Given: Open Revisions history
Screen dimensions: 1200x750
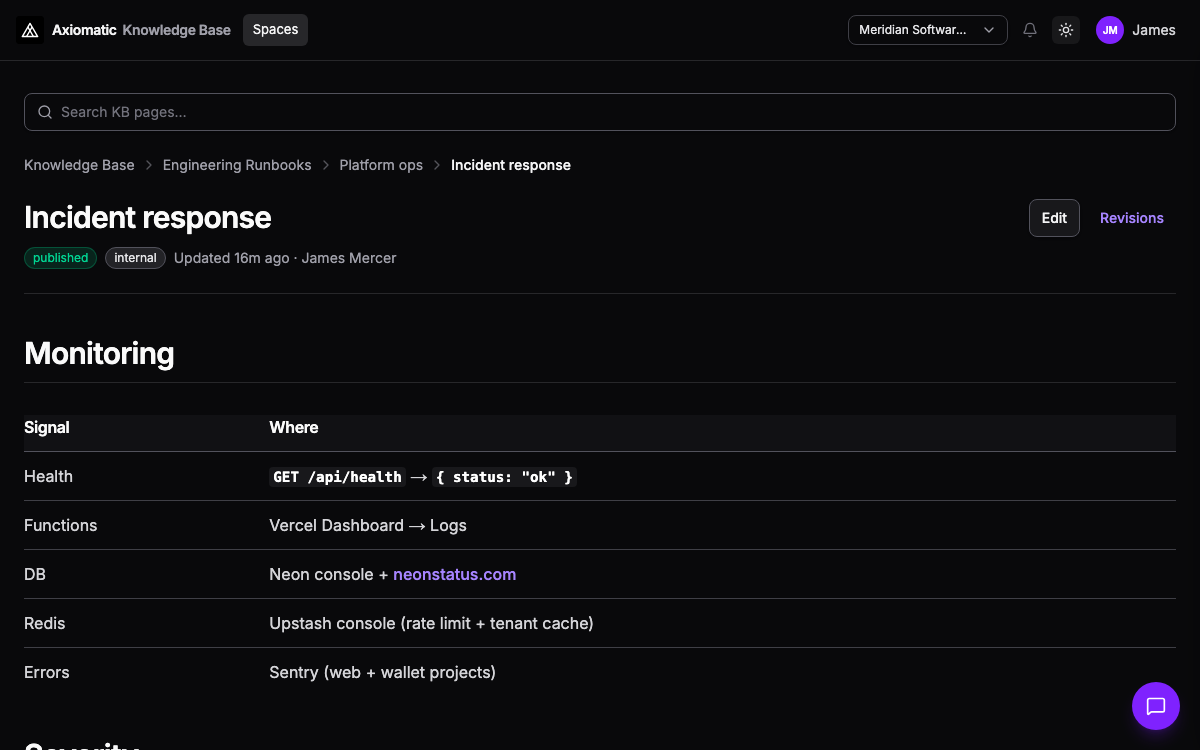Looking at the screenshot, I should [x=1132, y=218].
